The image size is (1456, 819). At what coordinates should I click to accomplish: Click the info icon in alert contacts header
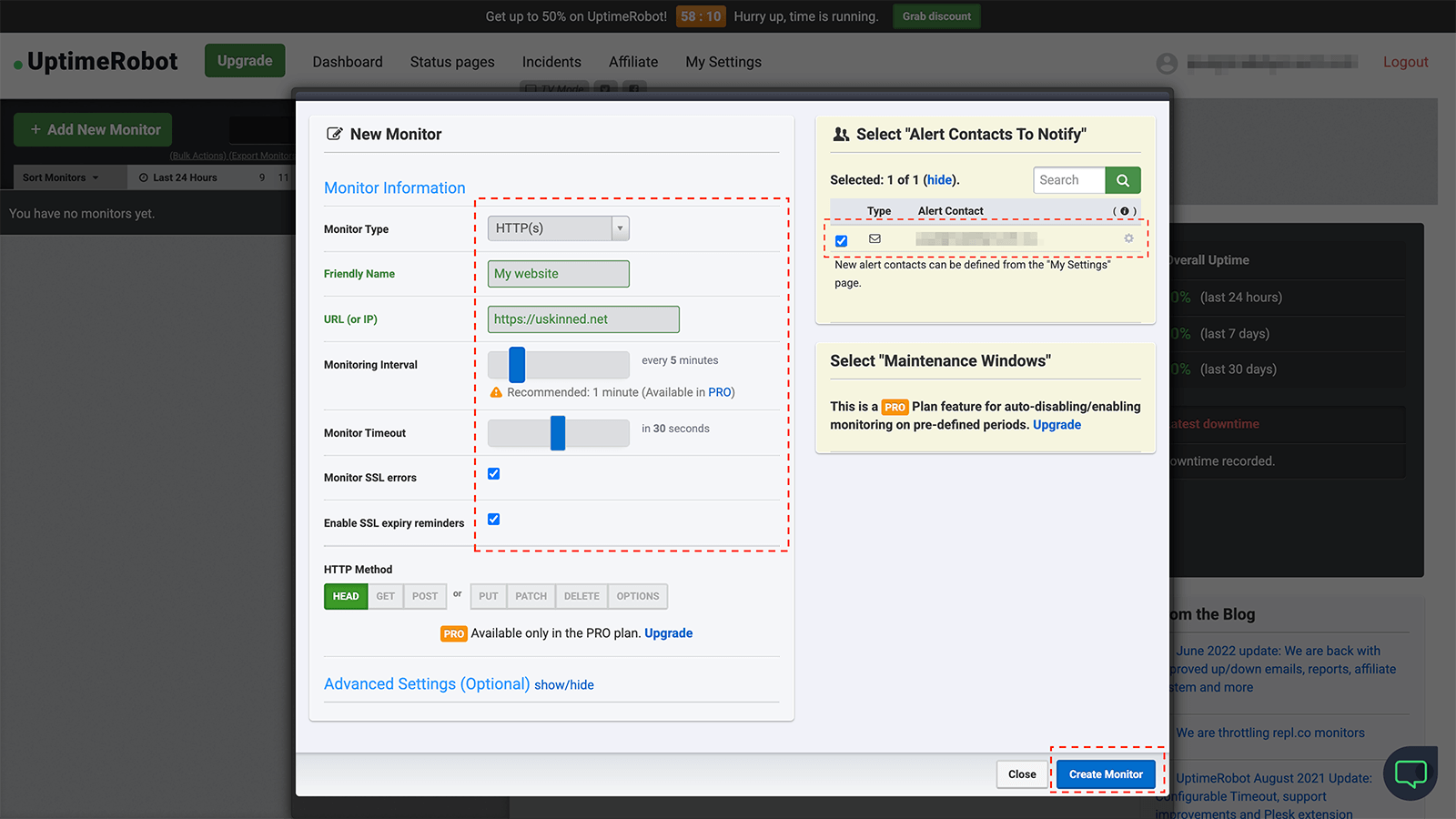click(x=1125, y=211)
